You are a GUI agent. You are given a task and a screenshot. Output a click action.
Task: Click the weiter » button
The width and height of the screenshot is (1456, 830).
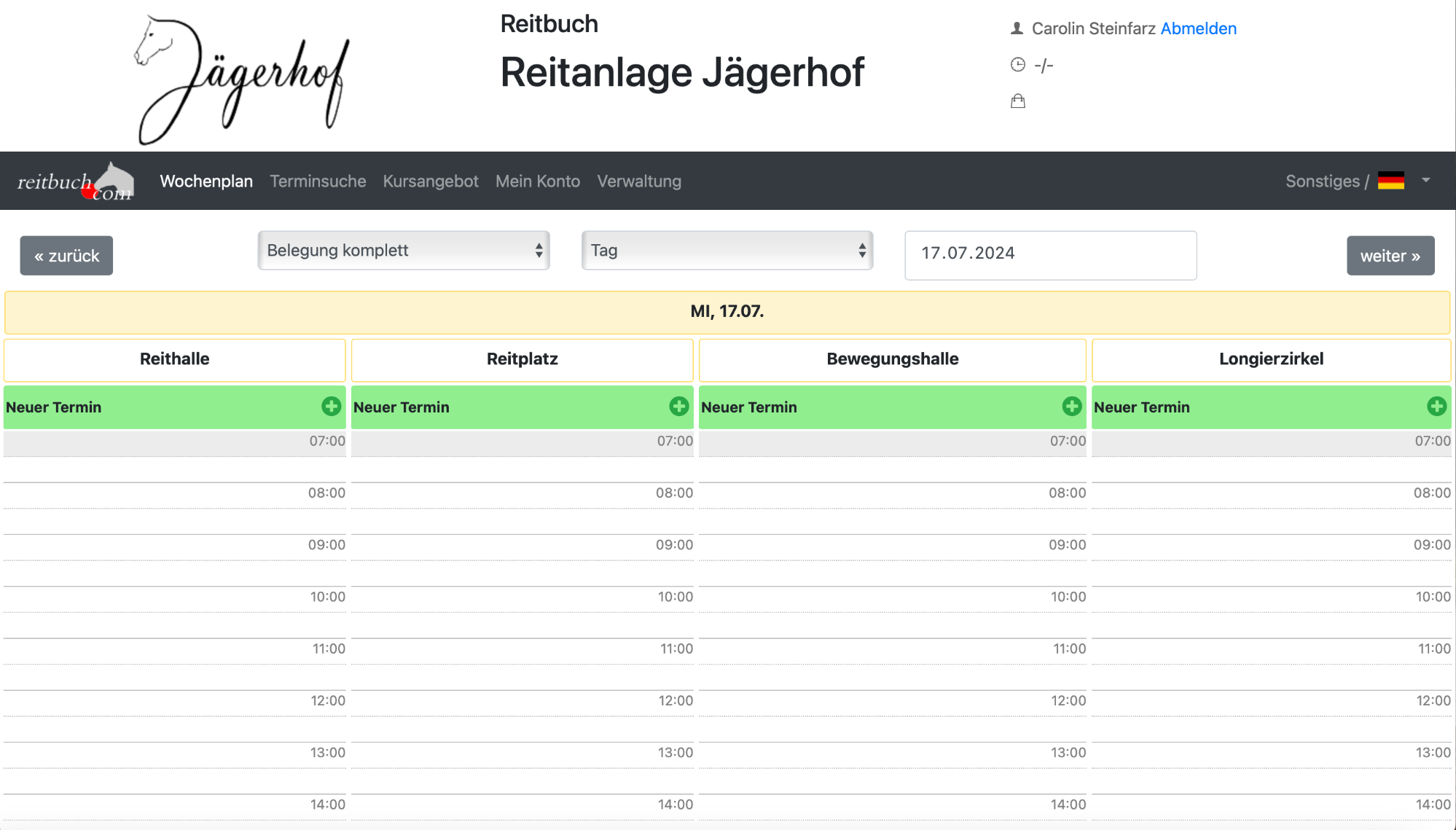click(x=1390, y=256)
